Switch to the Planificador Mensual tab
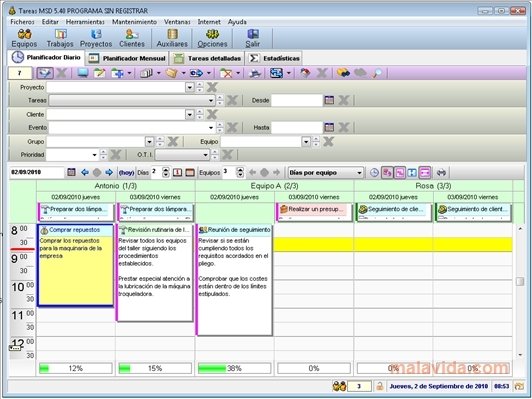 tap(128, 58)
